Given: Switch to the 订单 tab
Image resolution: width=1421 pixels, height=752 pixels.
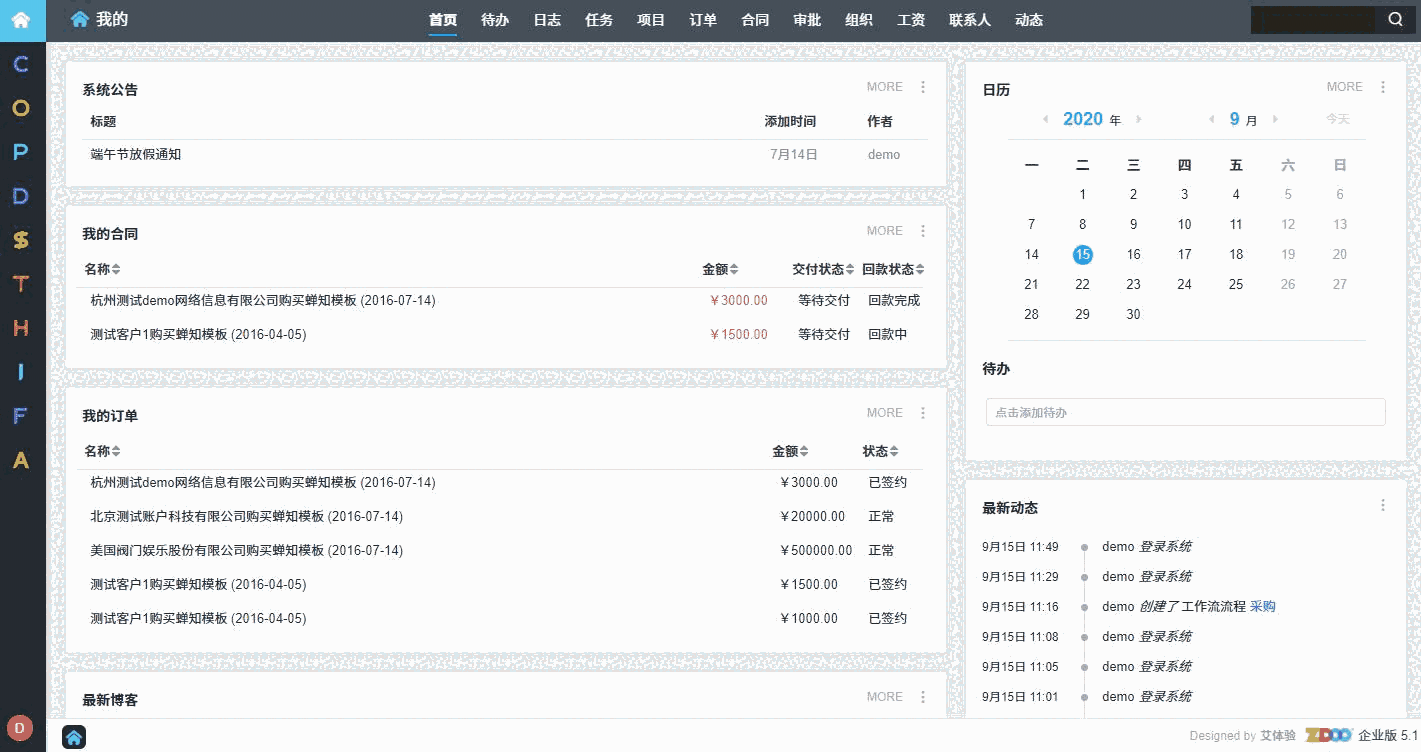Looking at the screenshot, I should (703, 19).
